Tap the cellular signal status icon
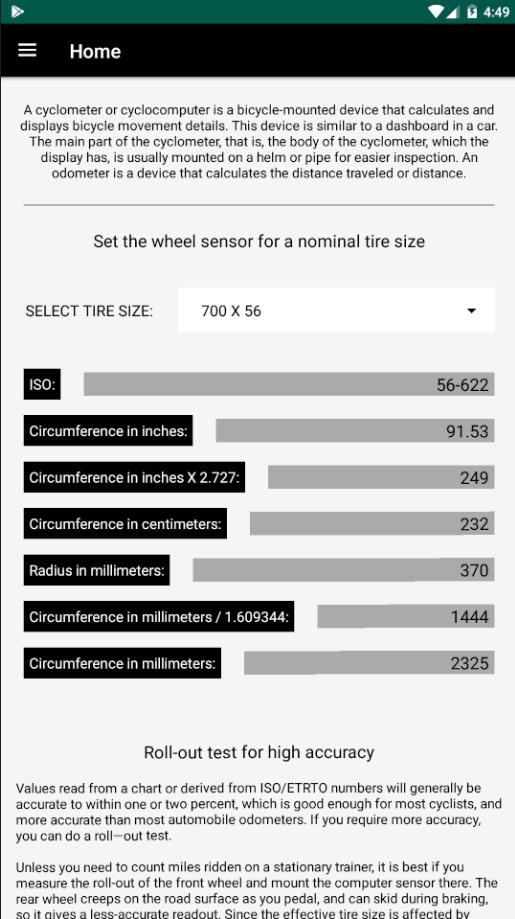The width and height of the screenshot is (515, 919). point(452,11)
